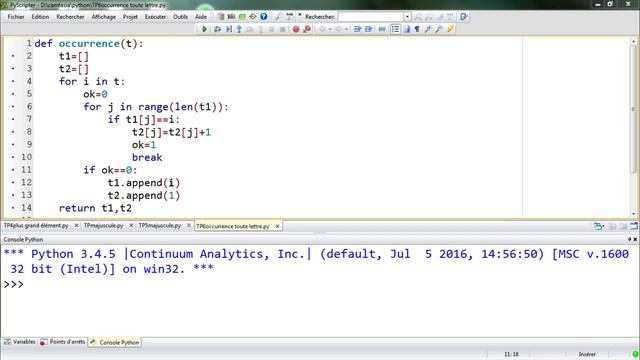Screen dimensions: 640x360
Task: Start debugging with the Debug icon
Action: [217, 29]
